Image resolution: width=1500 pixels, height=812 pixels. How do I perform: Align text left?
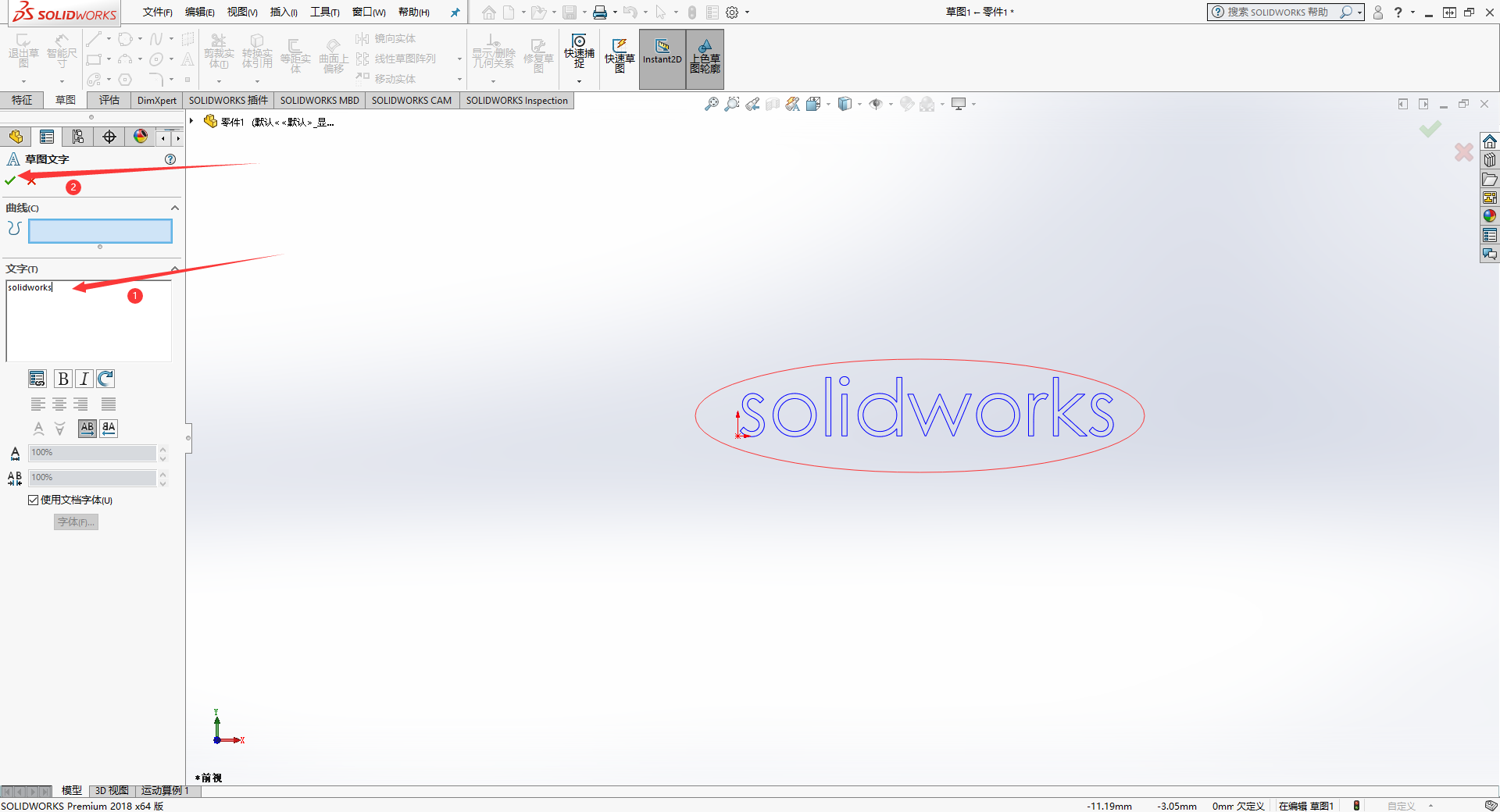click(37, 404)
